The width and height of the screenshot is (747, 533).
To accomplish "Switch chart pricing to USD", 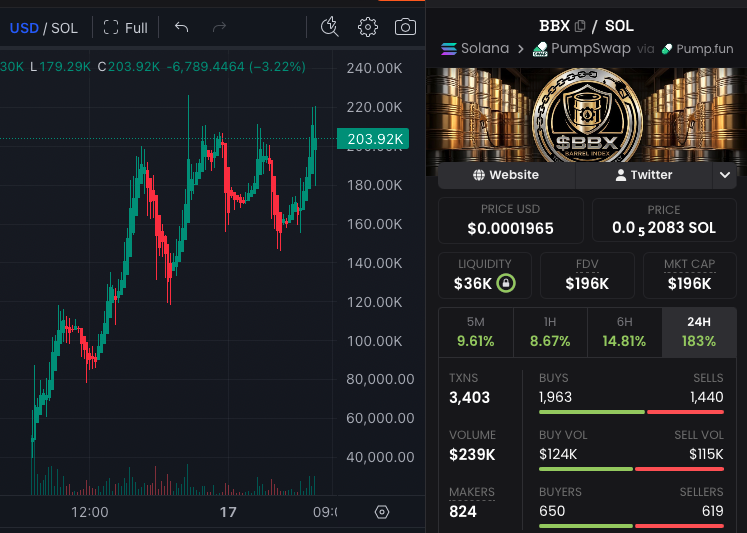I will point(24,28).
